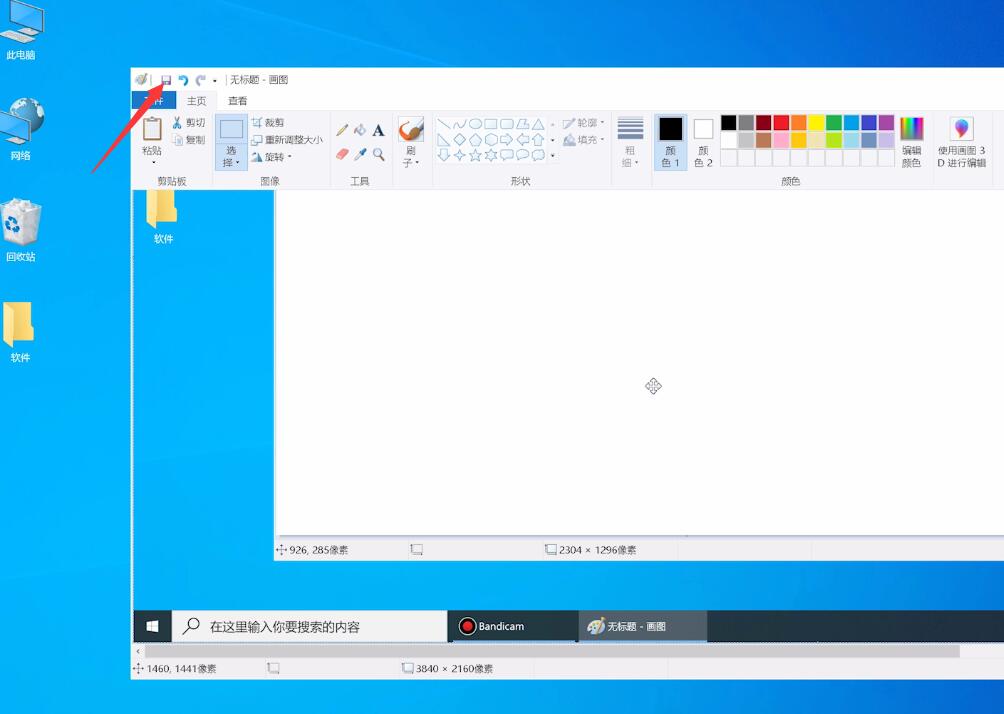Select the Text tool (letter A)
The height and width of the screenshot is (714, 1004).
click(x=378, y=130)
